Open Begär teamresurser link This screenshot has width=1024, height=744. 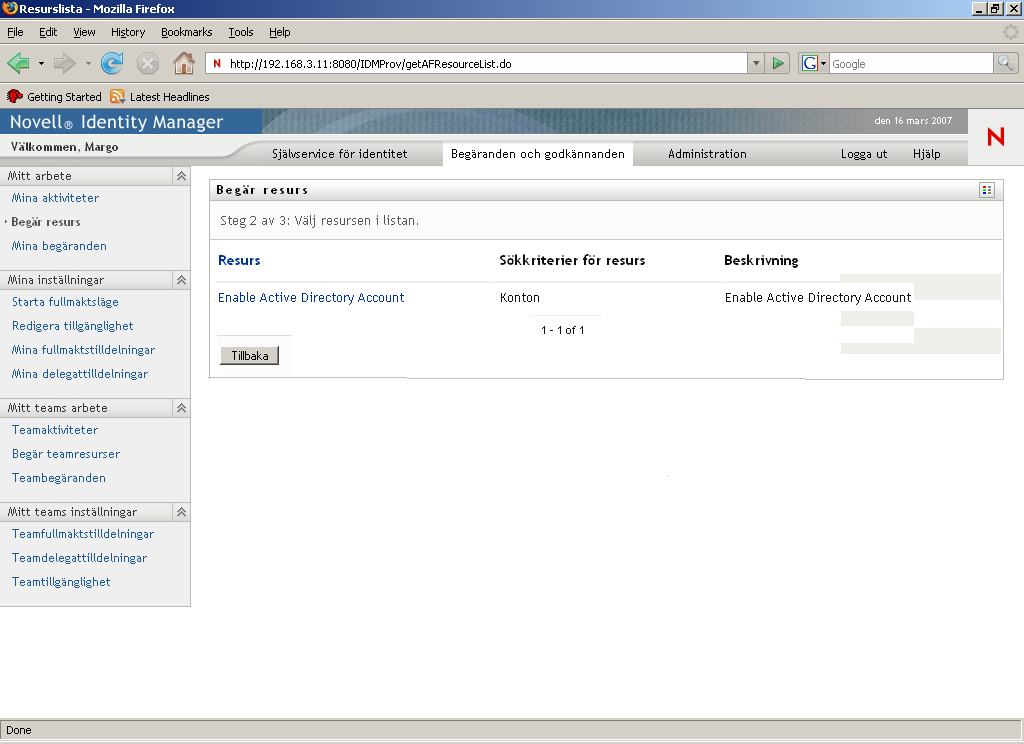66,454
